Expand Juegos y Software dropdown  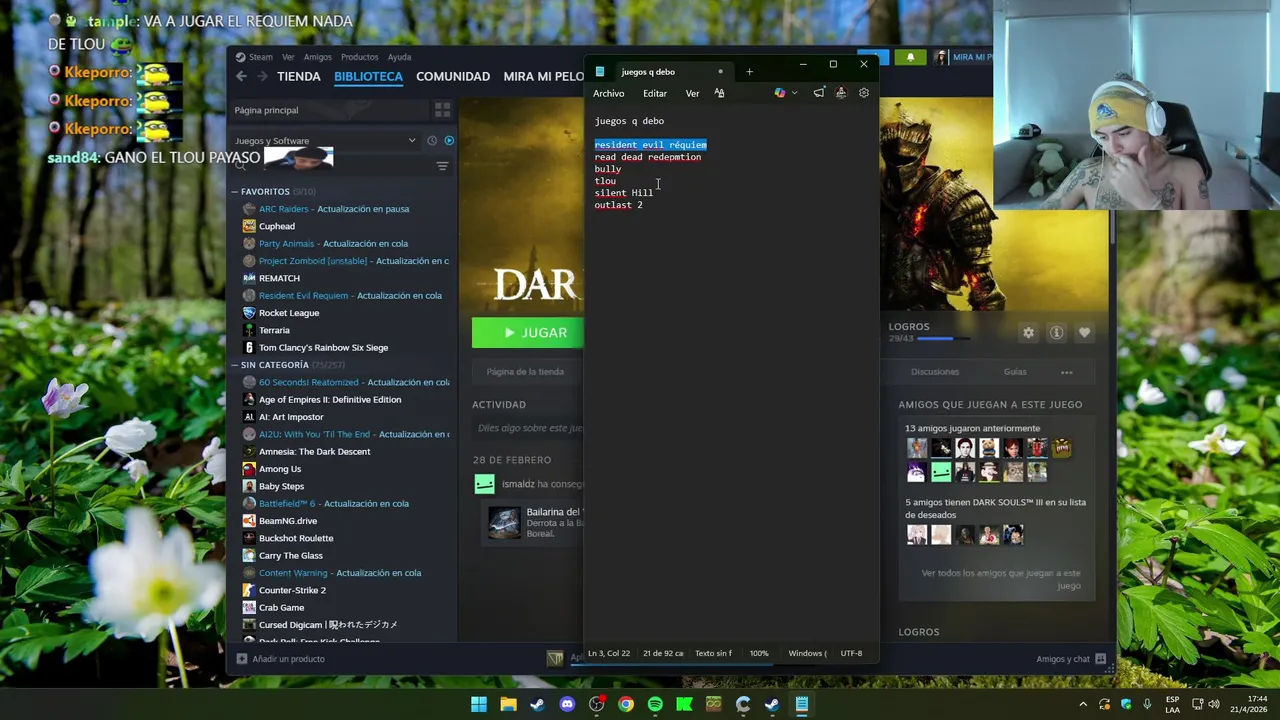[x=325, y=141]
